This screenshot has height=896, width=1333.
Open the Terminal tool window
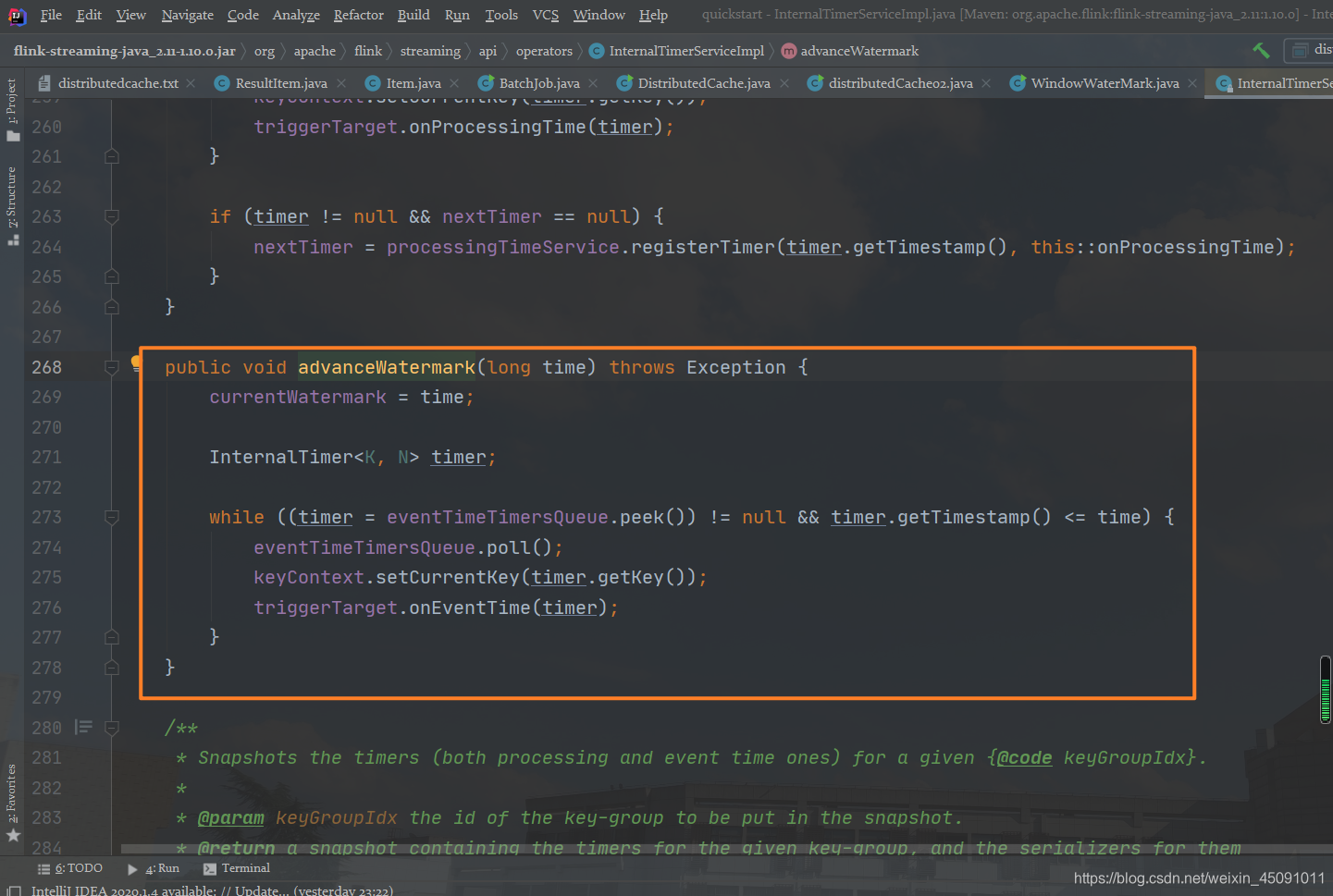pos(237,868)
